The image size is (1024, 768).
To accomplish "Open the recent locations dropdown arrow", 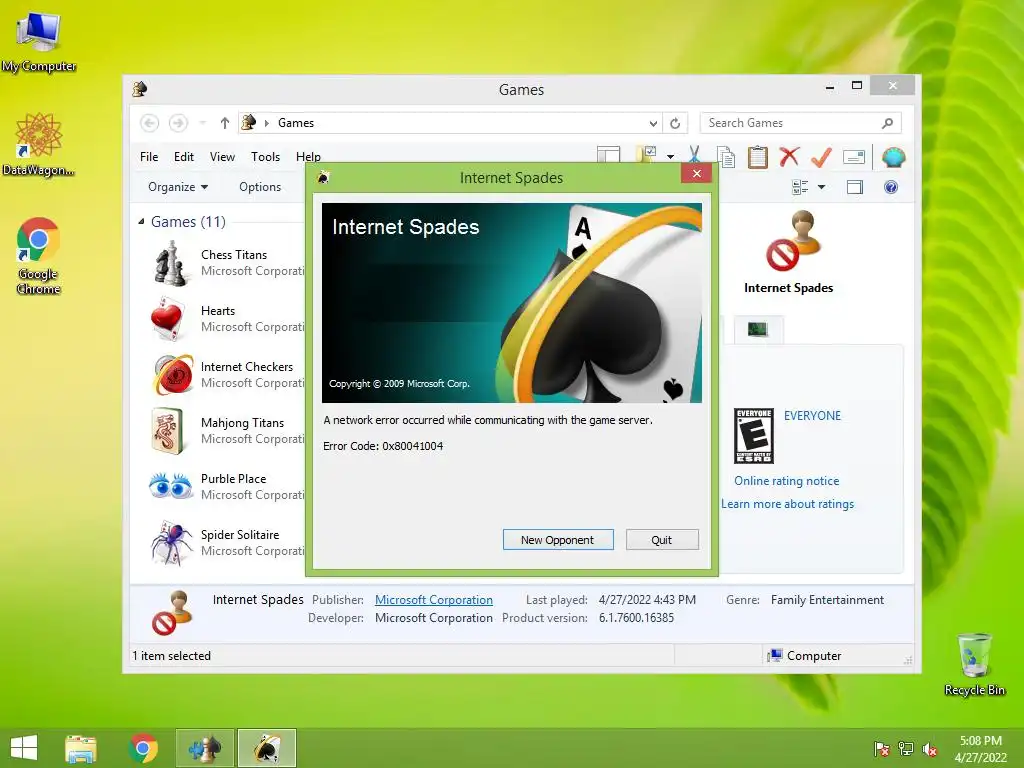I will [202, 123].
